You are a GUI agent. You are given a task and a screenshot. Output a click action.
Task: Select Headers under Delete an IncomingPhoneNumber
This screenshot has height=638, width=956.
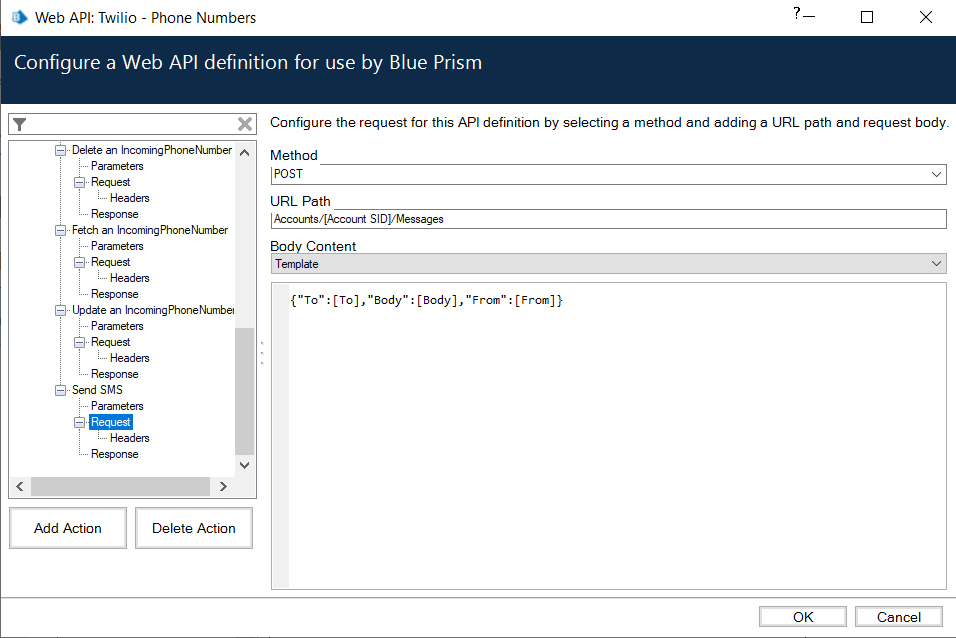pyautogui.click(x=129, y=198)
